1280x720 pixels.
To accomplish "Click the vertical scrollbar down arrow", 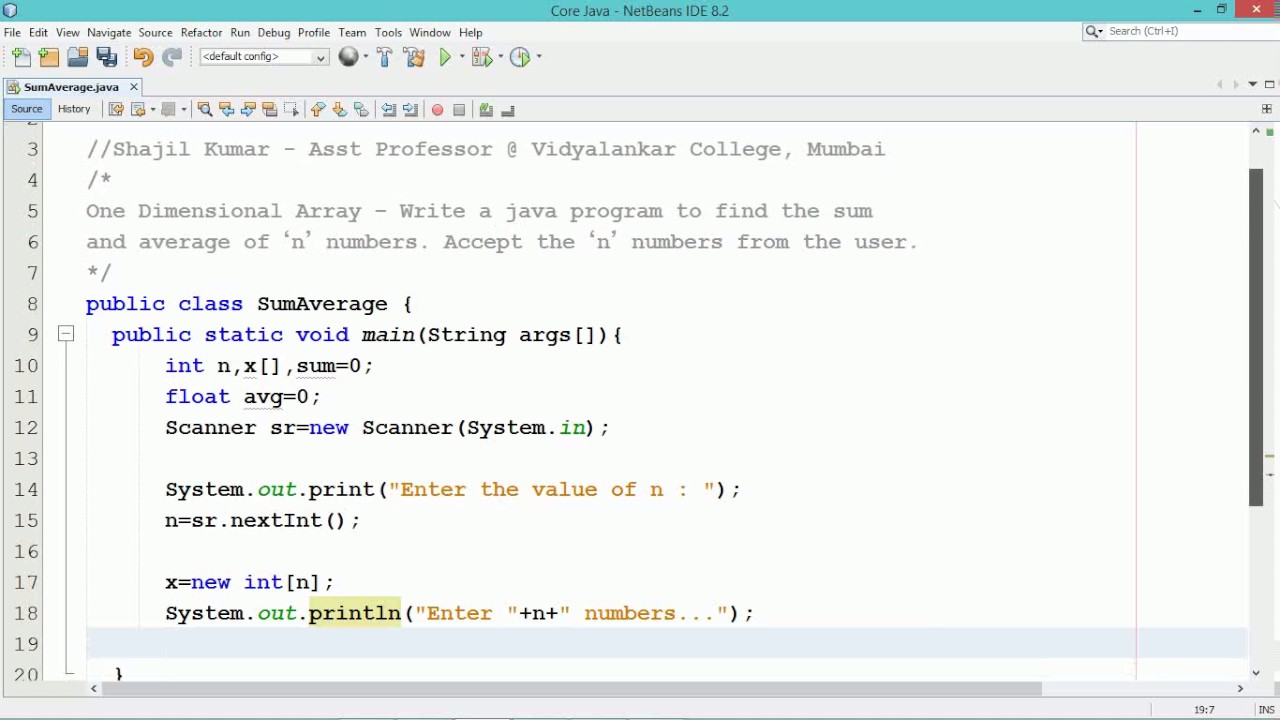I will [1256, 673].
